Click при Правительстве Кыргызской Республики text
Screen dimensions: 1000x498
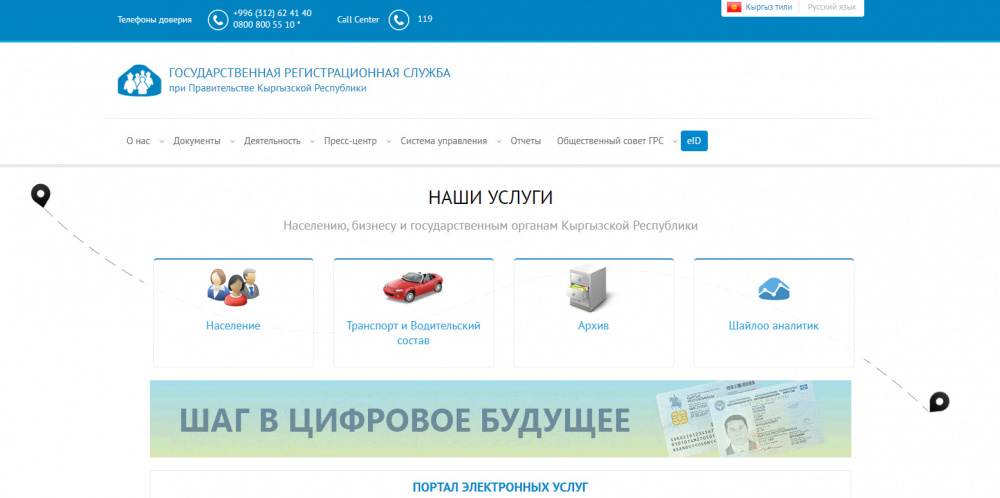pyautogui.click(x=268, y=89)
